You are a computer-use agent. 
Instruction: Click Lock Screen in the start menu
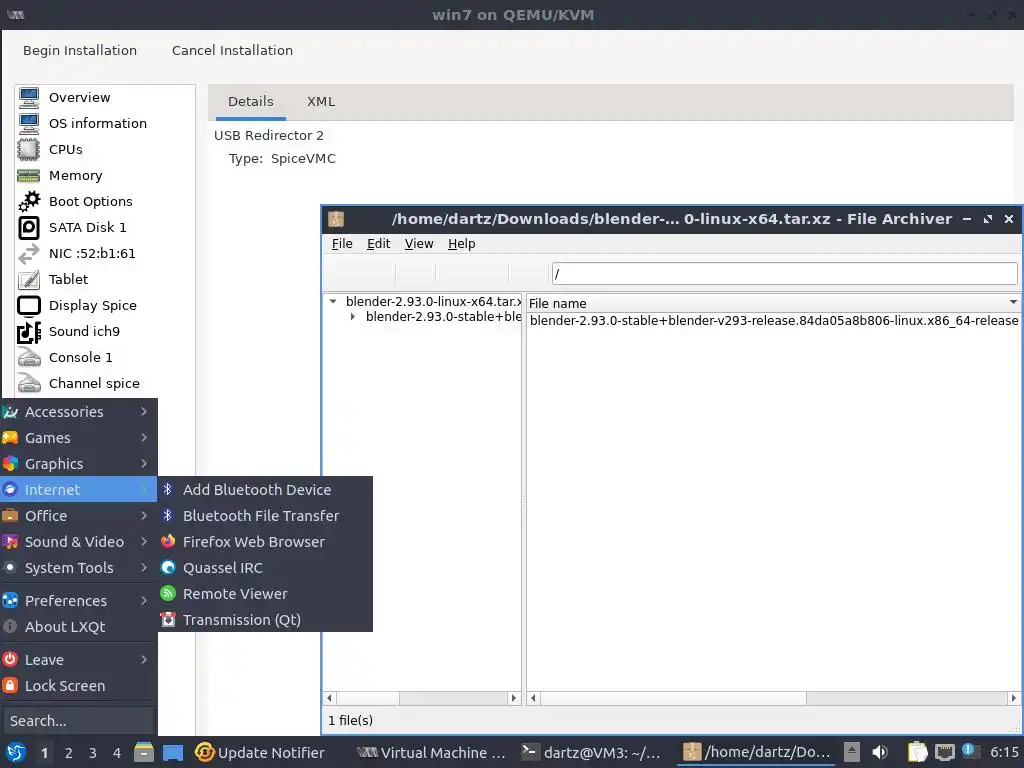78,686
